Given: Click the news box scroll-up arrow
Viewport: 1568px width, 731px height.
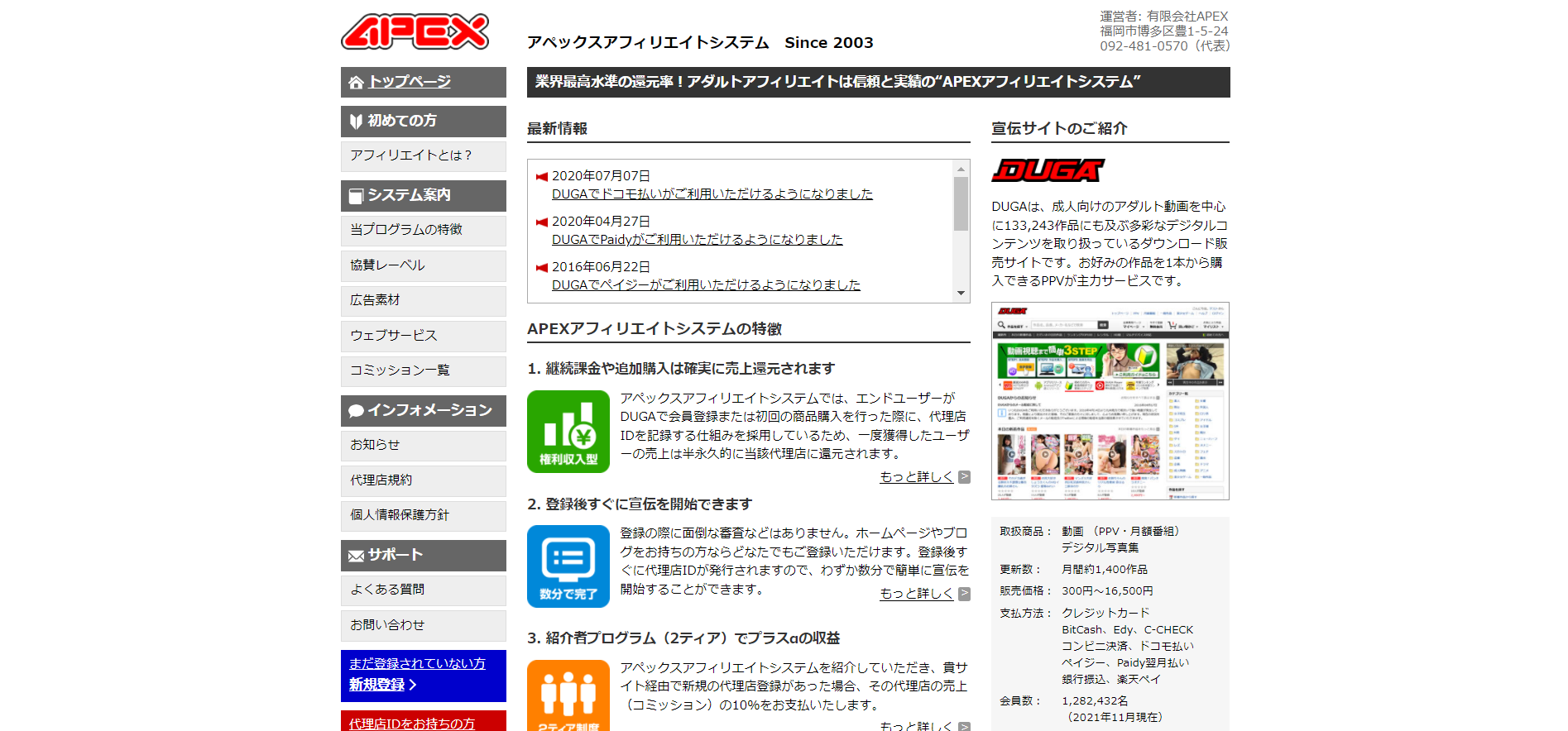Looking at the screenshot, I should (961, 169).
